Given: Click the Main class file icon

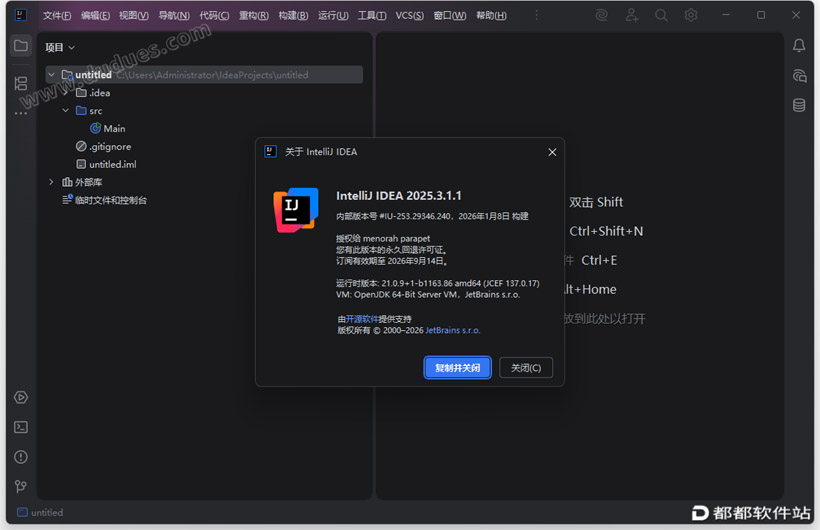Looking at the screenshot, I should pyautogui.click(x=95, y=128).
